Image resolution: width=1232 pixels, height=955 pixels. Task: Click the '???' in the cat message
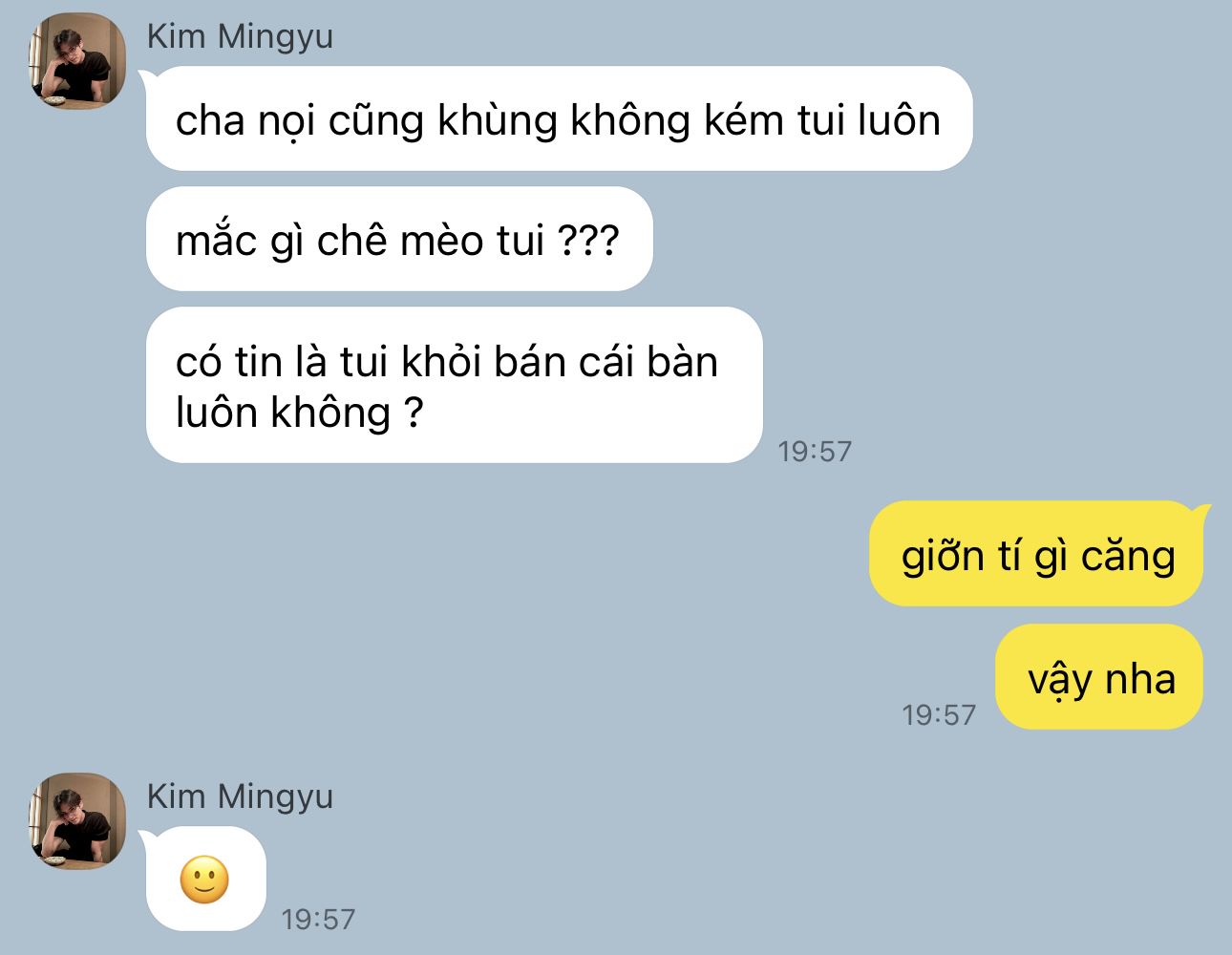(x=588, y=240)
